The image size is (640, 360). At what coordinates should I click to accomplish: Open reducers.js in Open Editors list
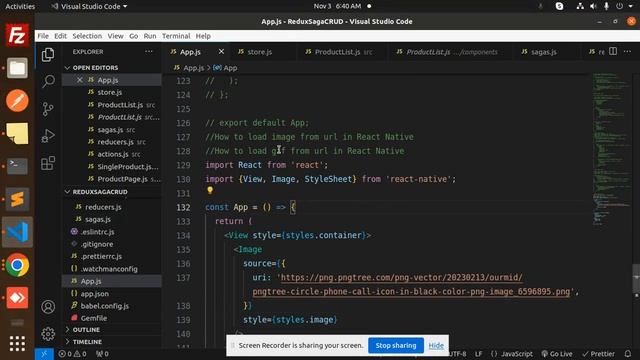(x=112, y=142)
